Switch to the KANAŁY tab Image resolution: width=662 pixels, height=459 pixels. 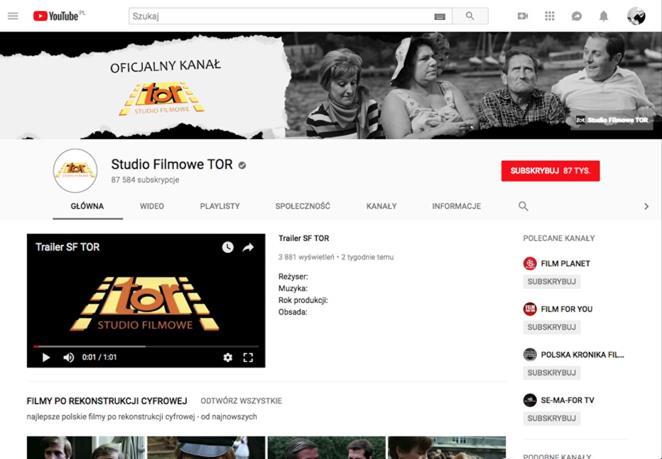381,206
